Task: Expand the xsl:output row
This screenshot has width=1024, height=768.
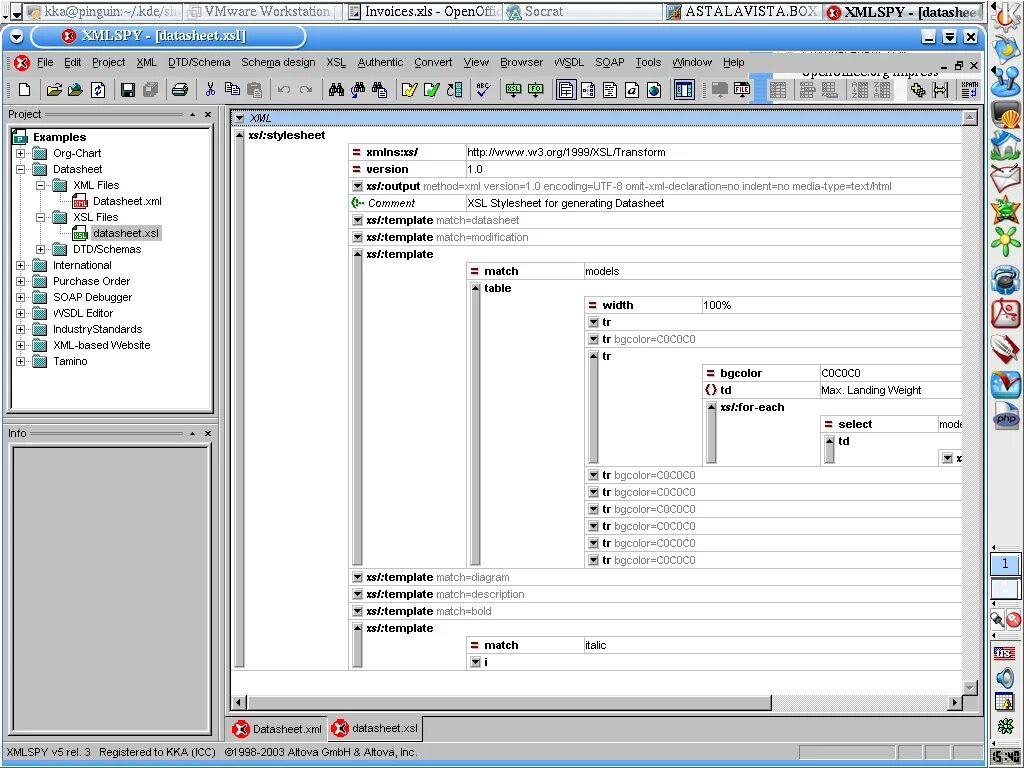Action: coord(357,186)
